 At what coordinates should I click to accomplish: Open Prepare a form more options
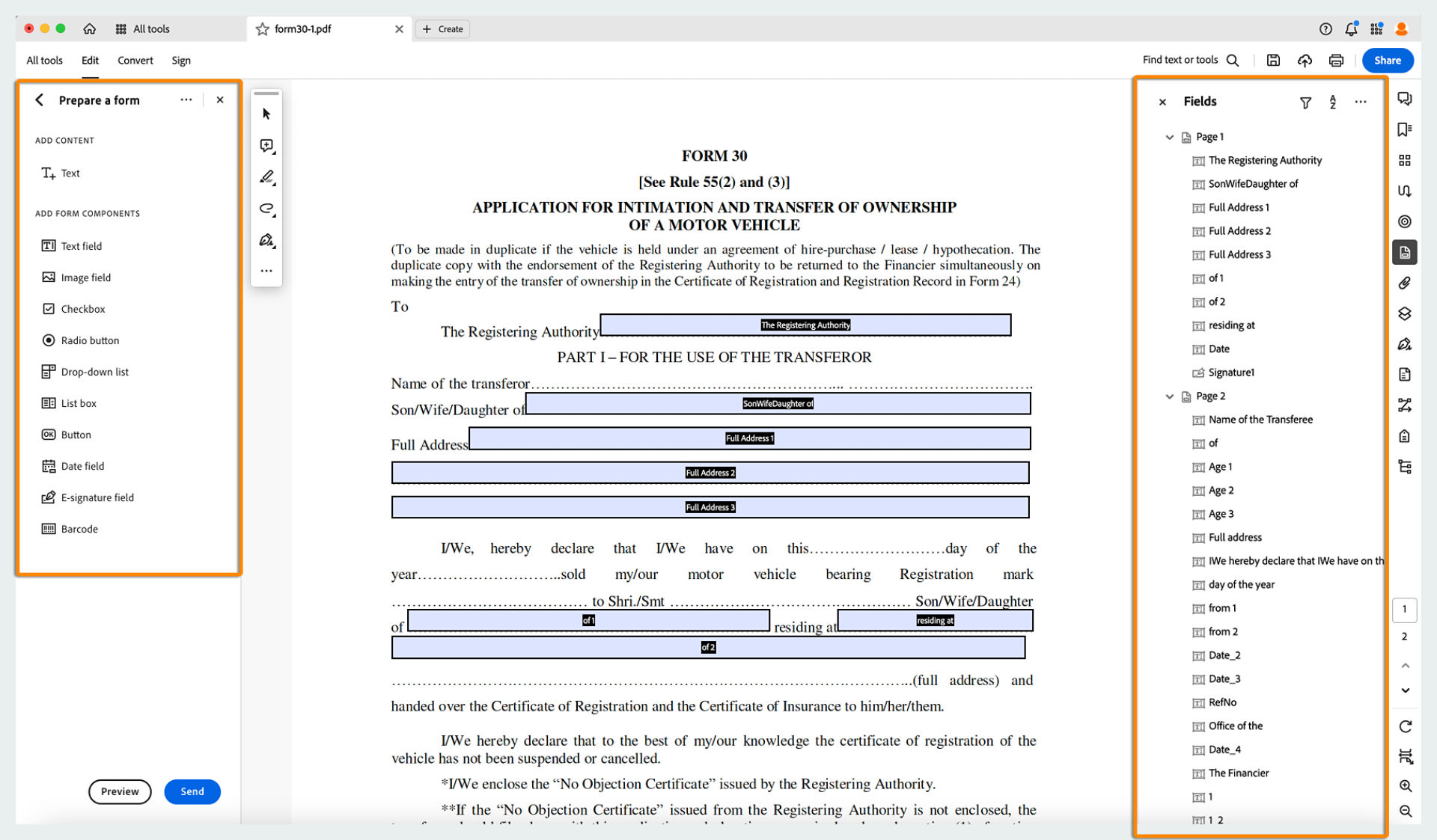point(186,99)
